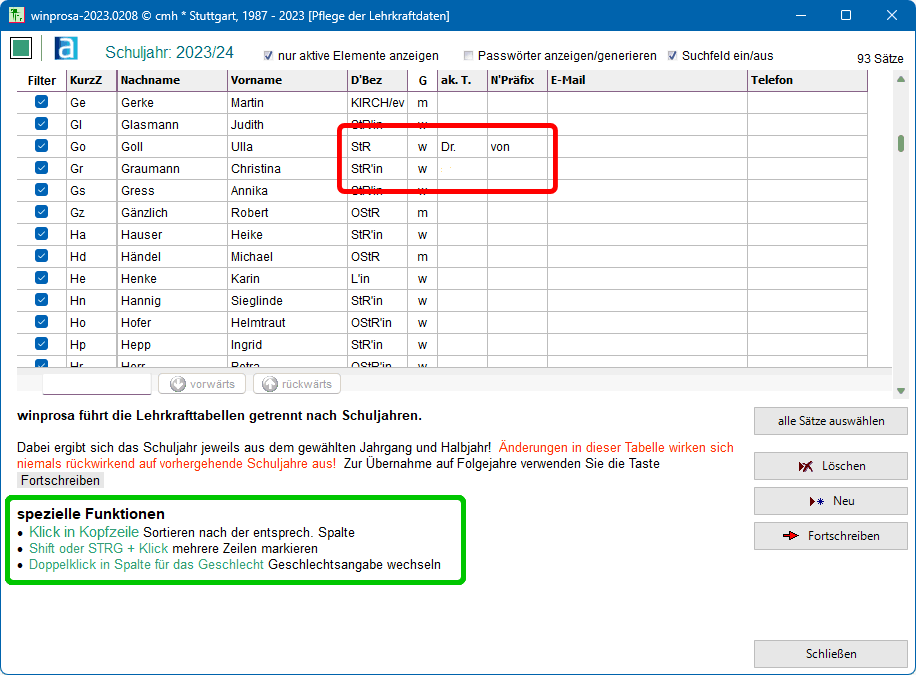
Task: Uncheck the filter checkbox for Gerke
Action: 42,102
